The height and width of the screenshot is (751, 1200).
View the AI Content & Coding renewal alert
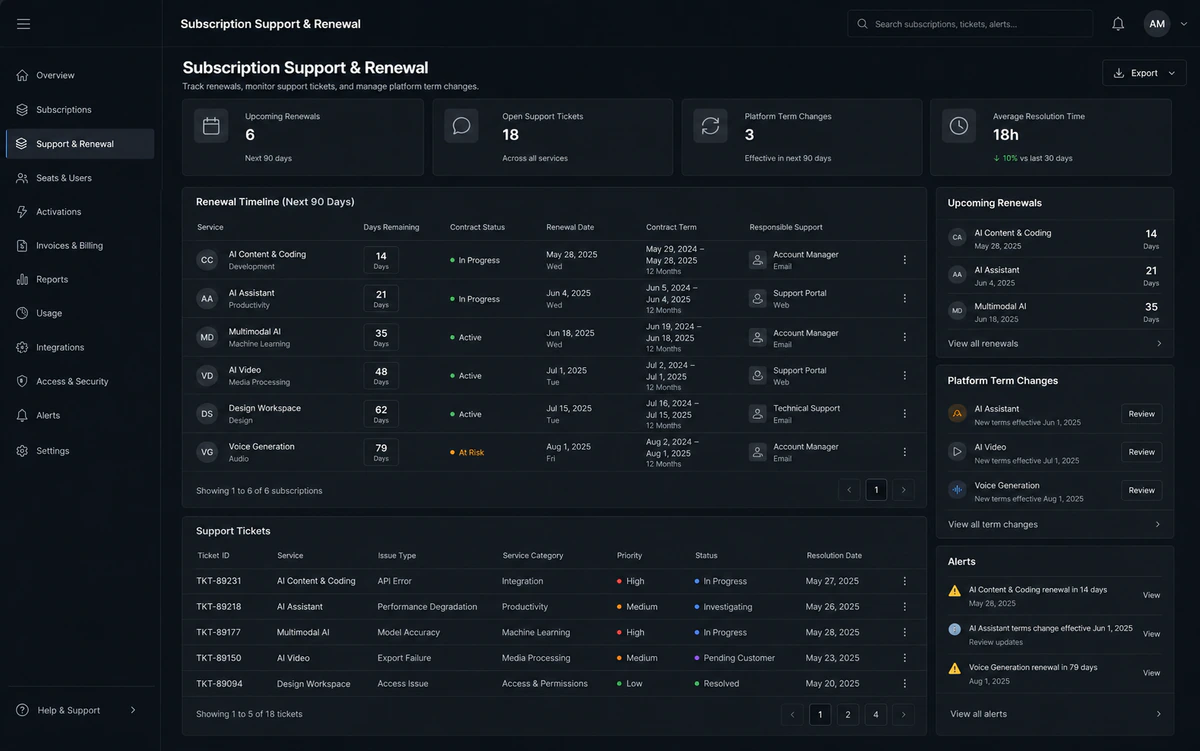(1152, 595)
